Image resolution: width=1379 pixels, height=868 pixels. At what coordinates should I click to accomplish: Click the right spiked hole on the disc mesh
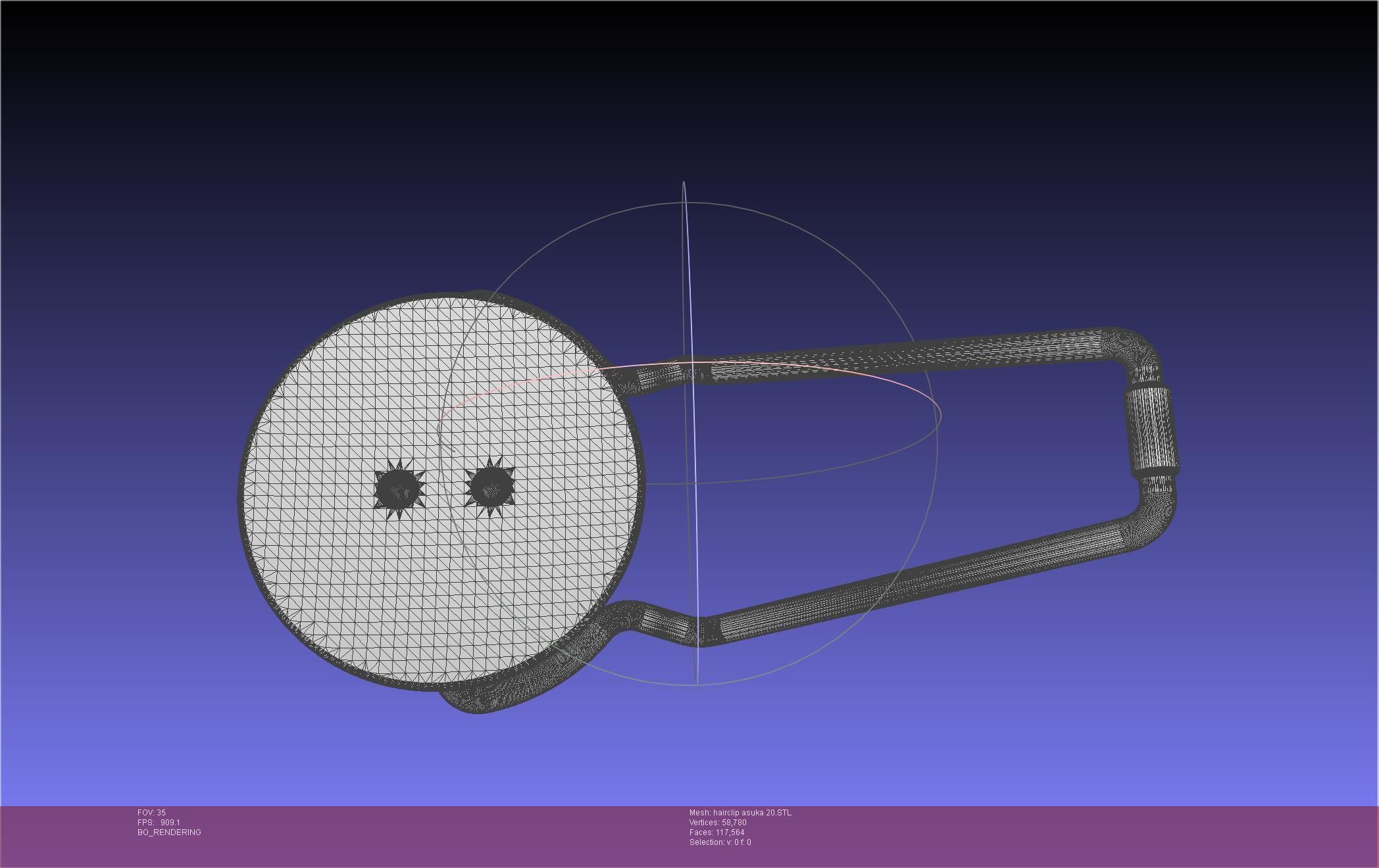(x=490, y=487)
